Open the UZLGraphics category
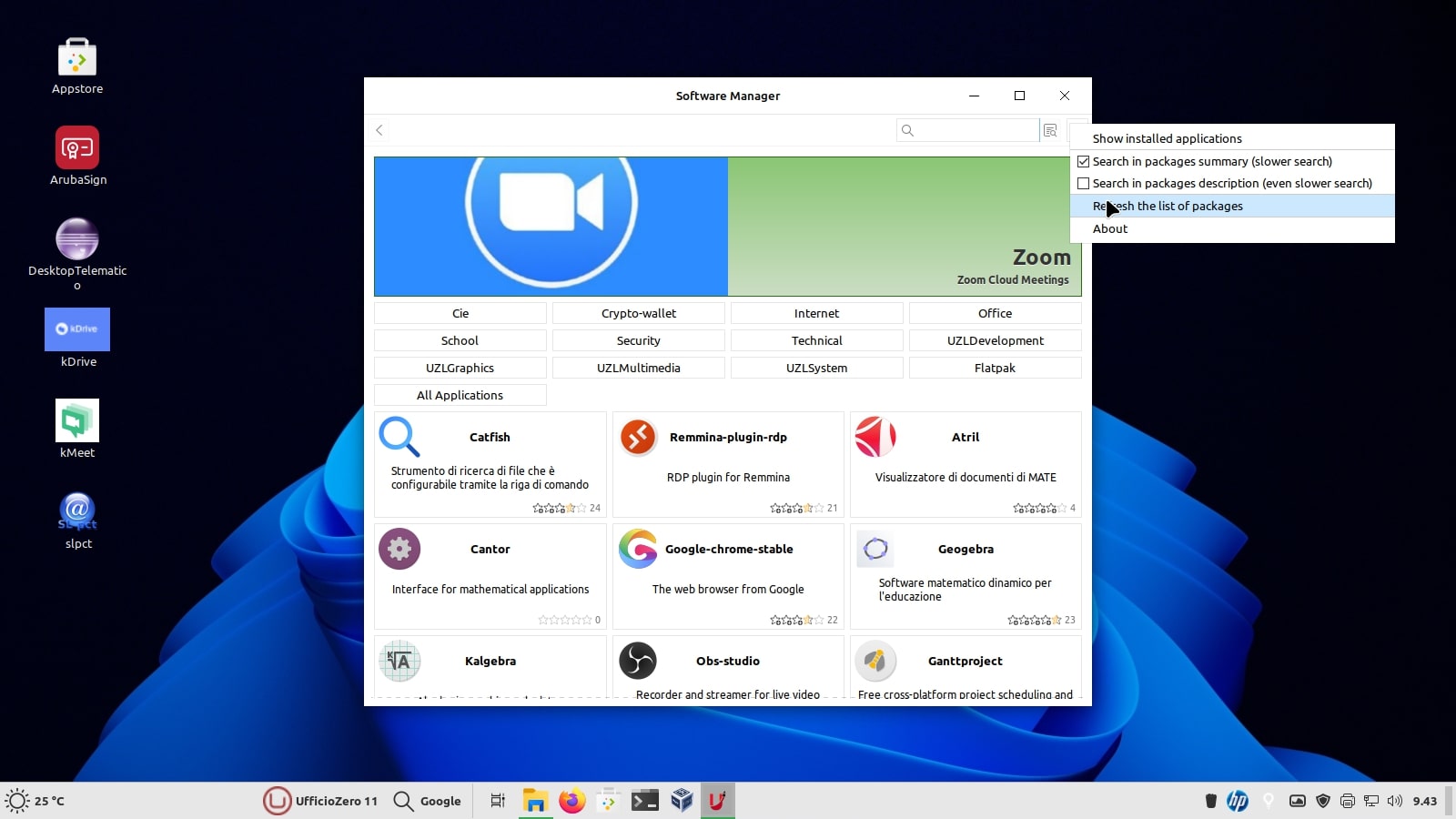 coord(460,368)
